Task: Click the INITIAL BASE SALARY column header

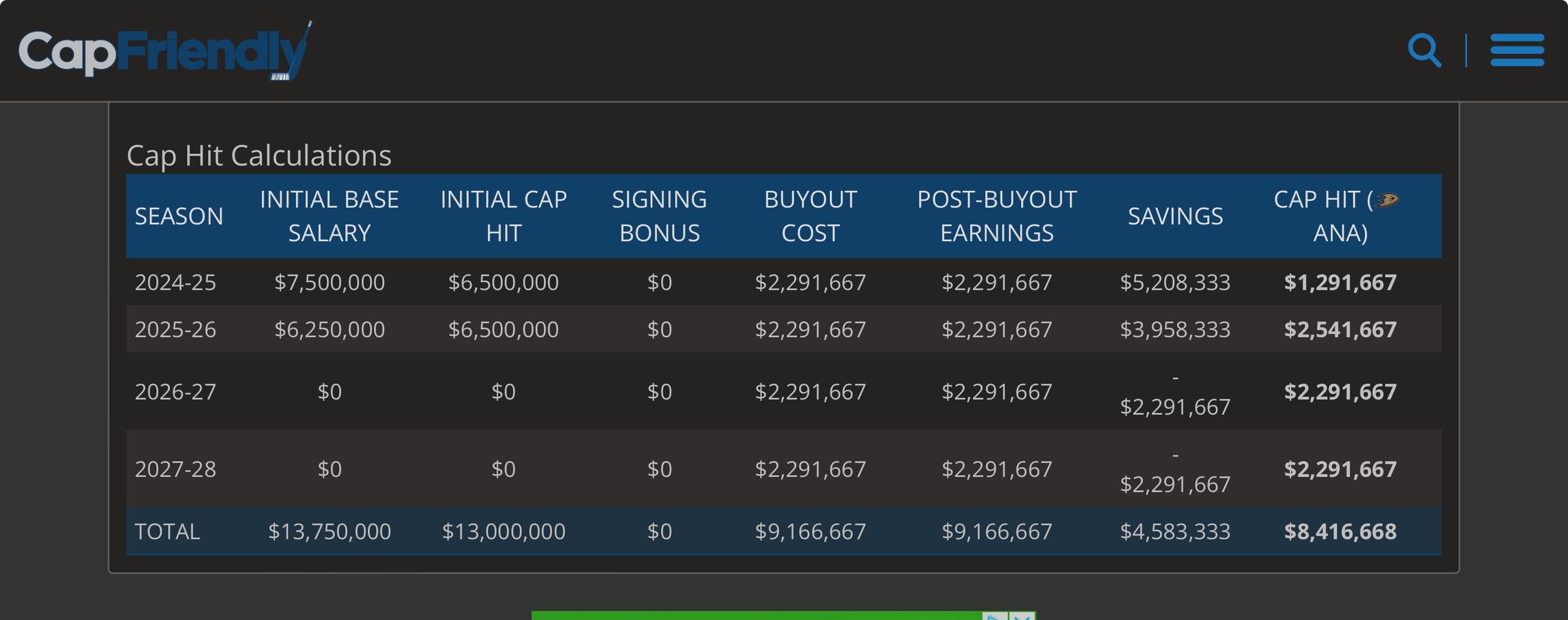Action: (x=329, y=216)
